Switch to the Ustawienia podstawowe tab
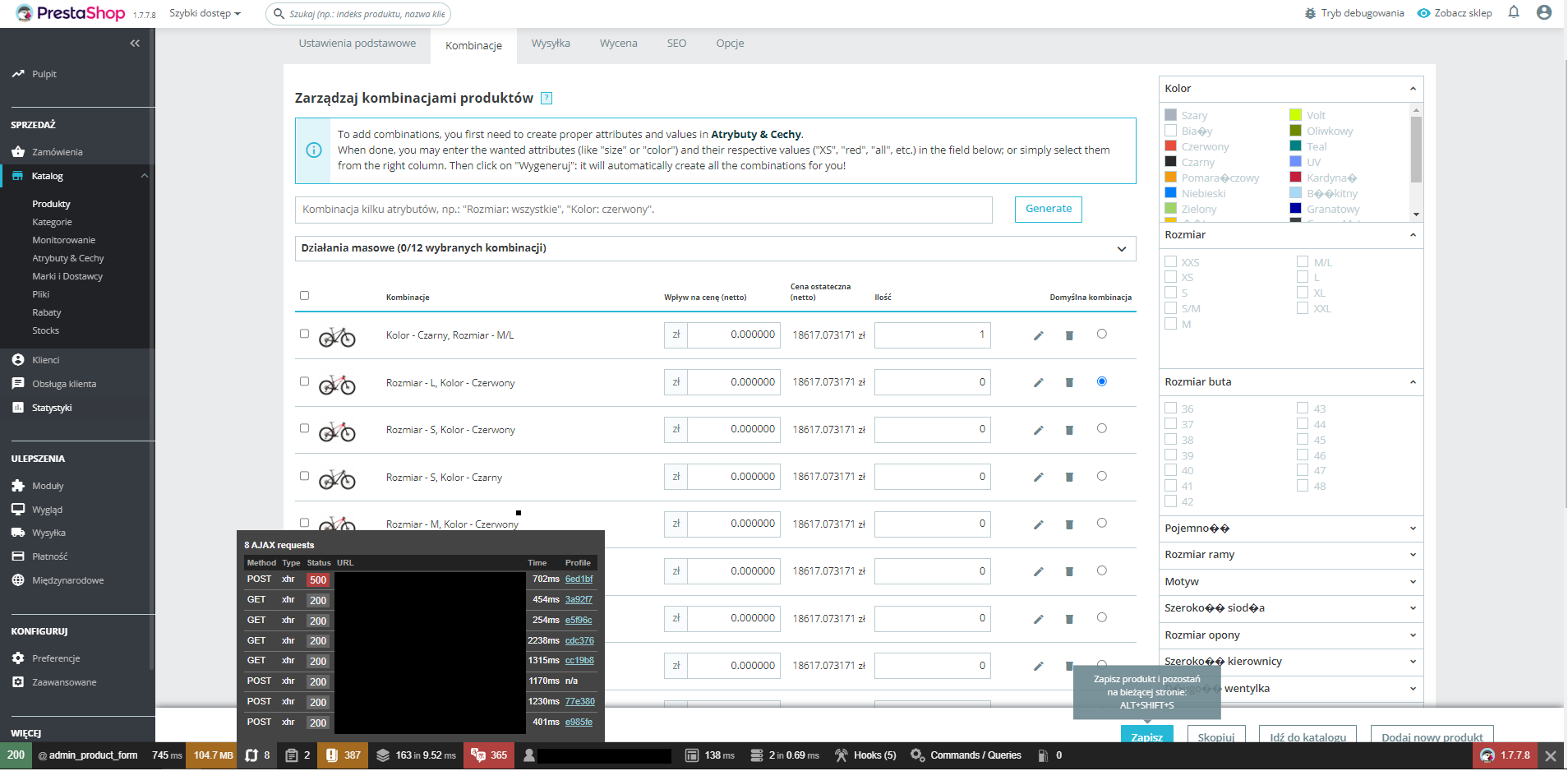This screenshot has width=1568, height=771. coord(357,44)
